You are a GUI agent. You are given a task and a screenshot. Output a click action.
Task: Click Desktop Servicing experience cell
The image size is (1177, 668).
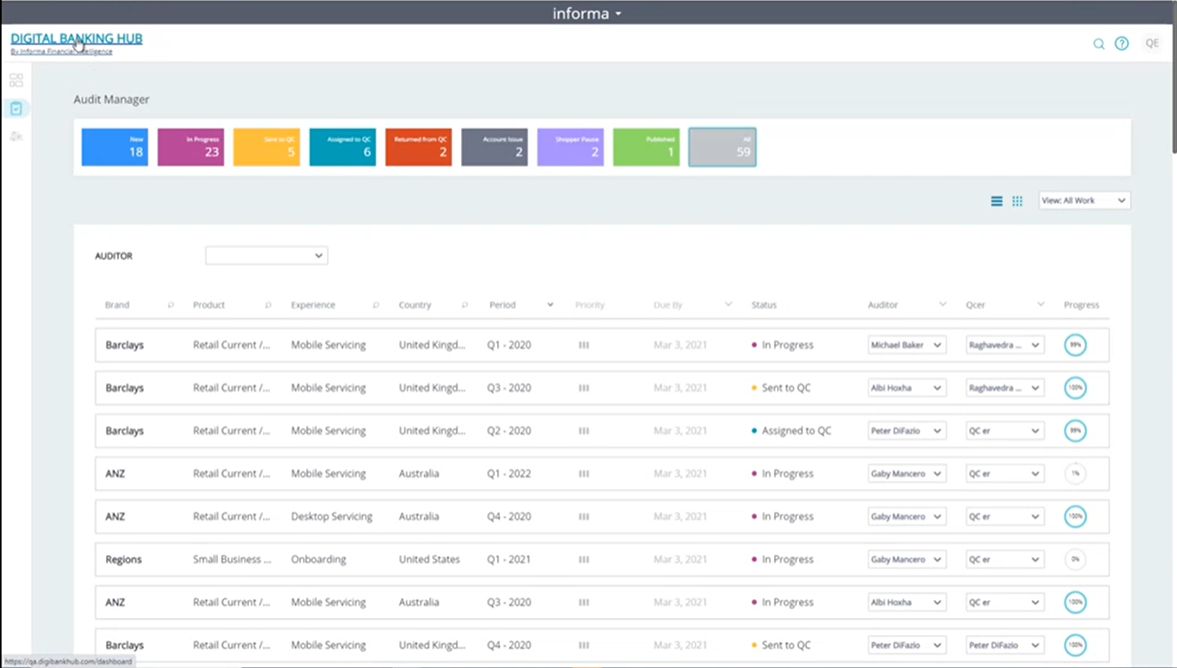click(x=332, y=516)
